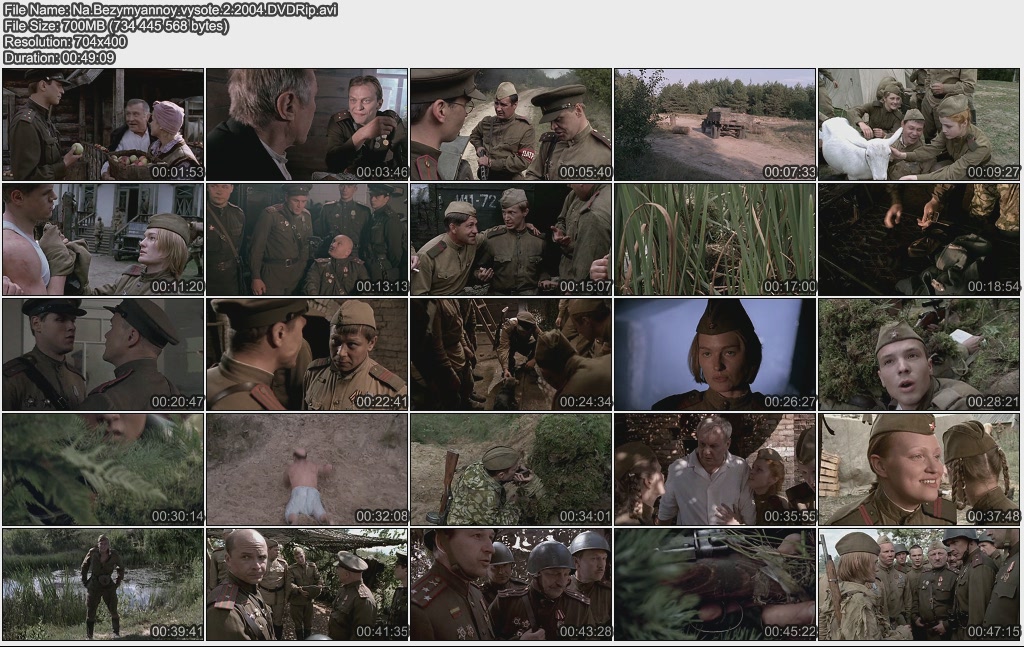Click the File Size 700MB text line
This screenshot has height=647, width=1024.
click(x=116, y=26)
